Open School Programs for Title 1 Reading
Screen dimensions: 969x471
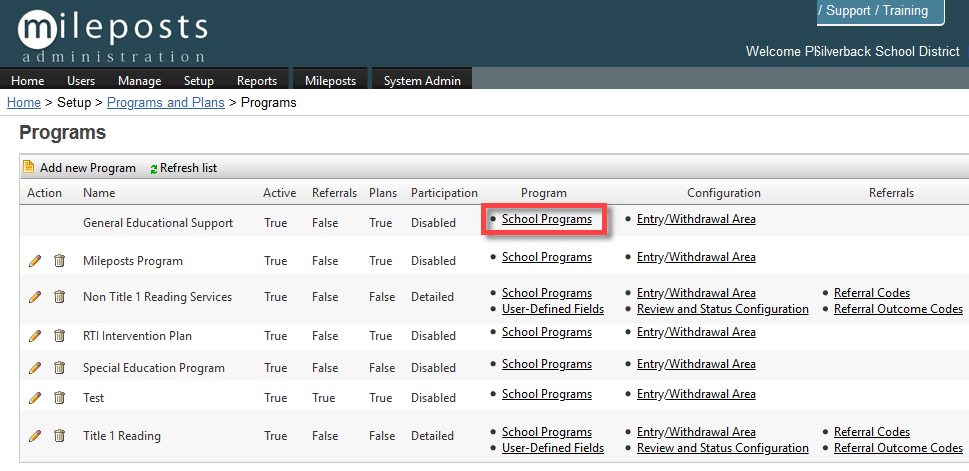click(x=547, y=432)
